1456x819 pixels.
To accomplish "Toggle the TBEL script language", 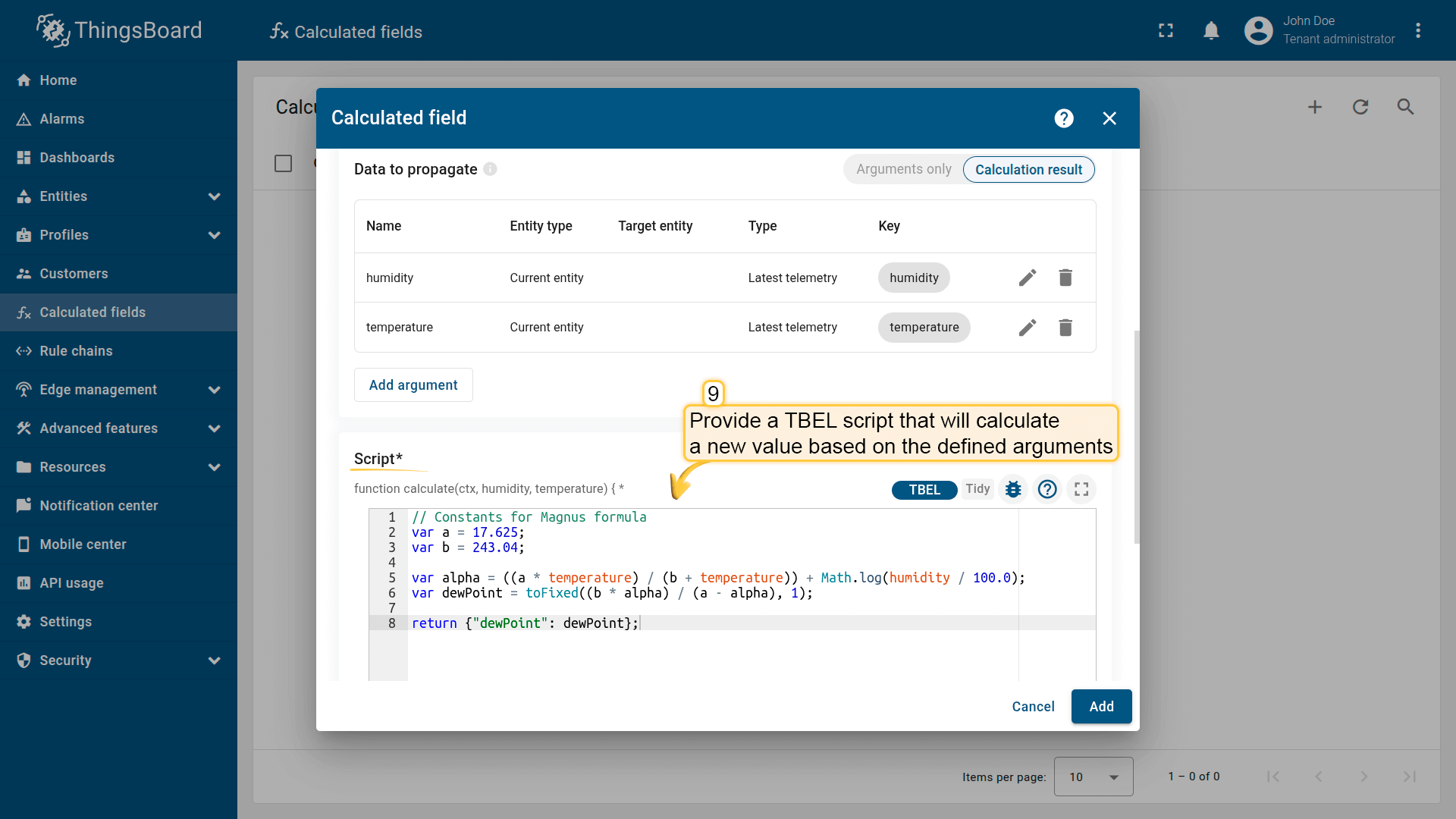I will click(924, 490).
